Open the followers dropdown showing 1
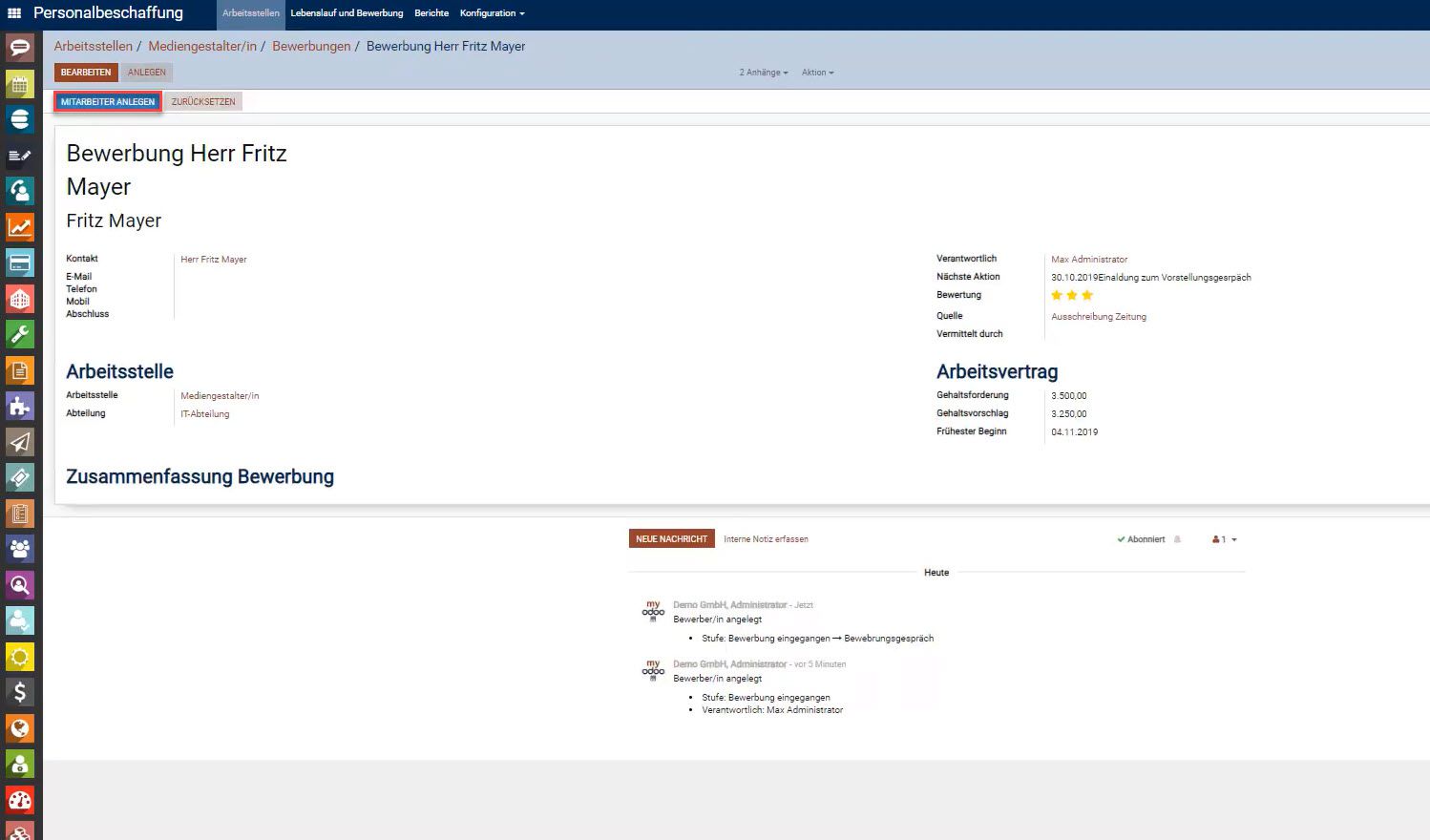1430x840 pixels. point(1223,538)
